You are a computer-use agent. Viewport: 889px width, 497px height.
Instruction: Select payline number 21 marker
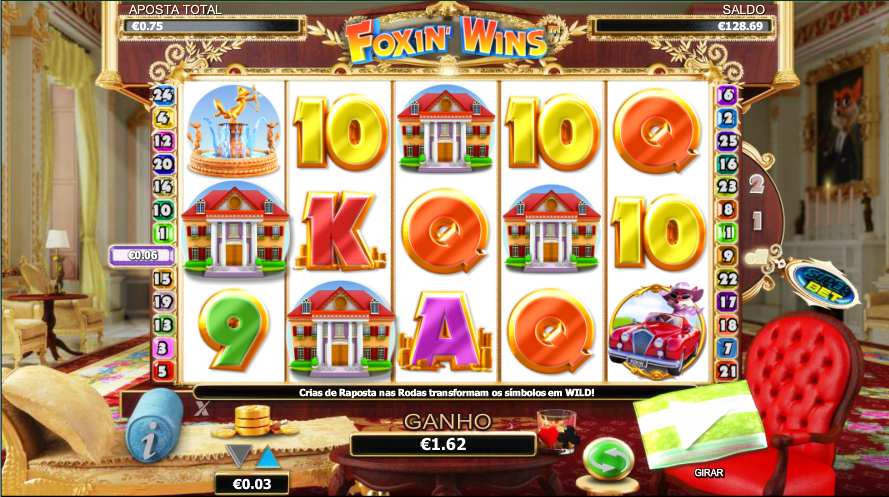(727, 371)
